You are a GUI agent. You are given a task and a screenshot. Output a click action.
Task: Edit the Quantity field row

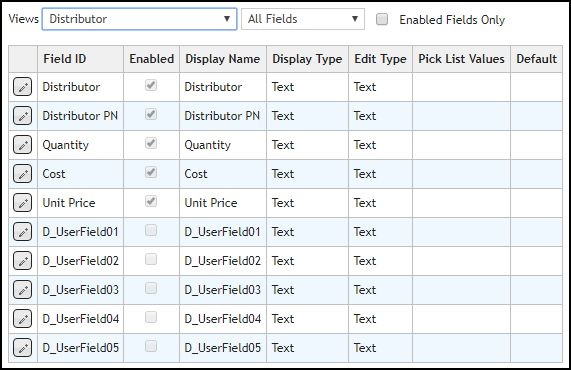tap(23, 145)
